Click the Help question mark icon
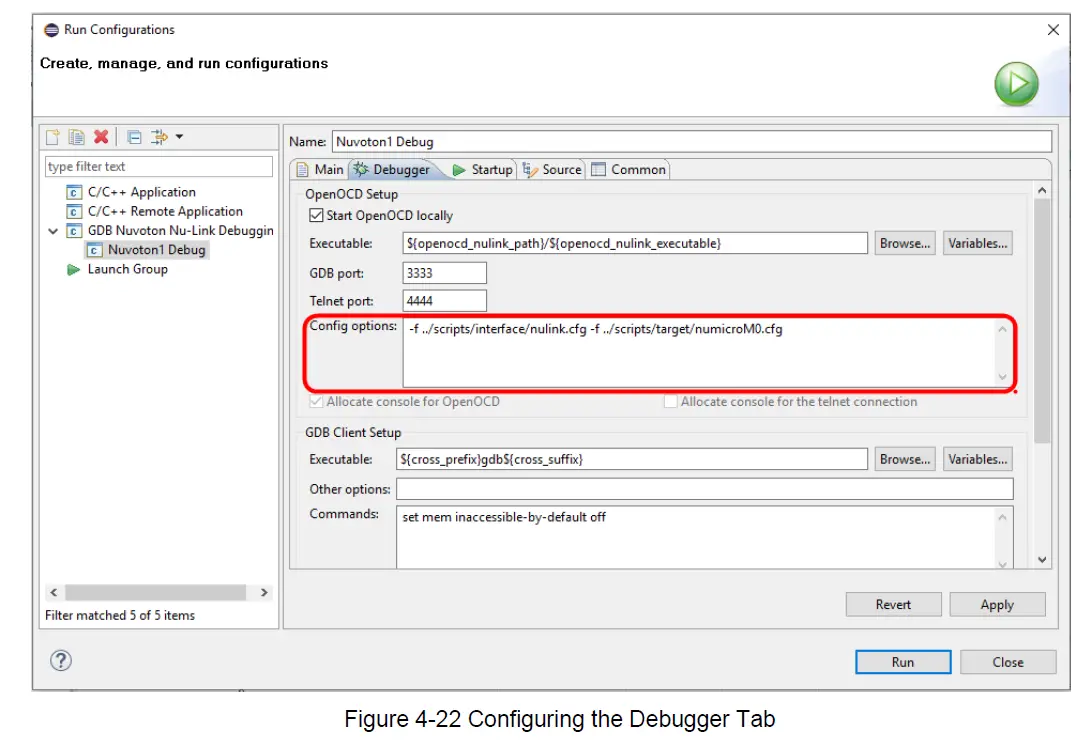The width and height of the screenshot is (1090, 741). click(x=61, y=660)
